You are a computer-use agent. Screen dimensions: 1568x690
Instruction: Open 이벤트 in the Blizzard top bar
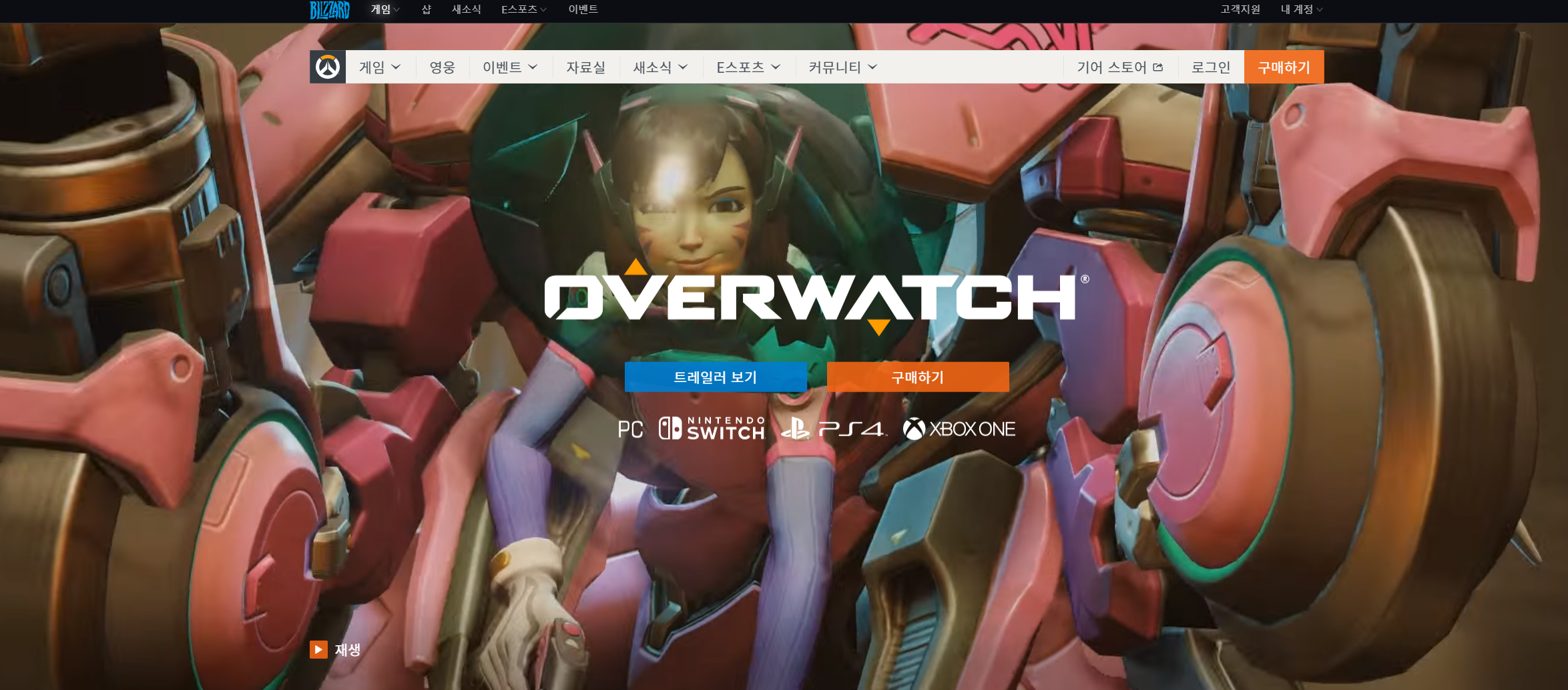(x=583, y=9)
